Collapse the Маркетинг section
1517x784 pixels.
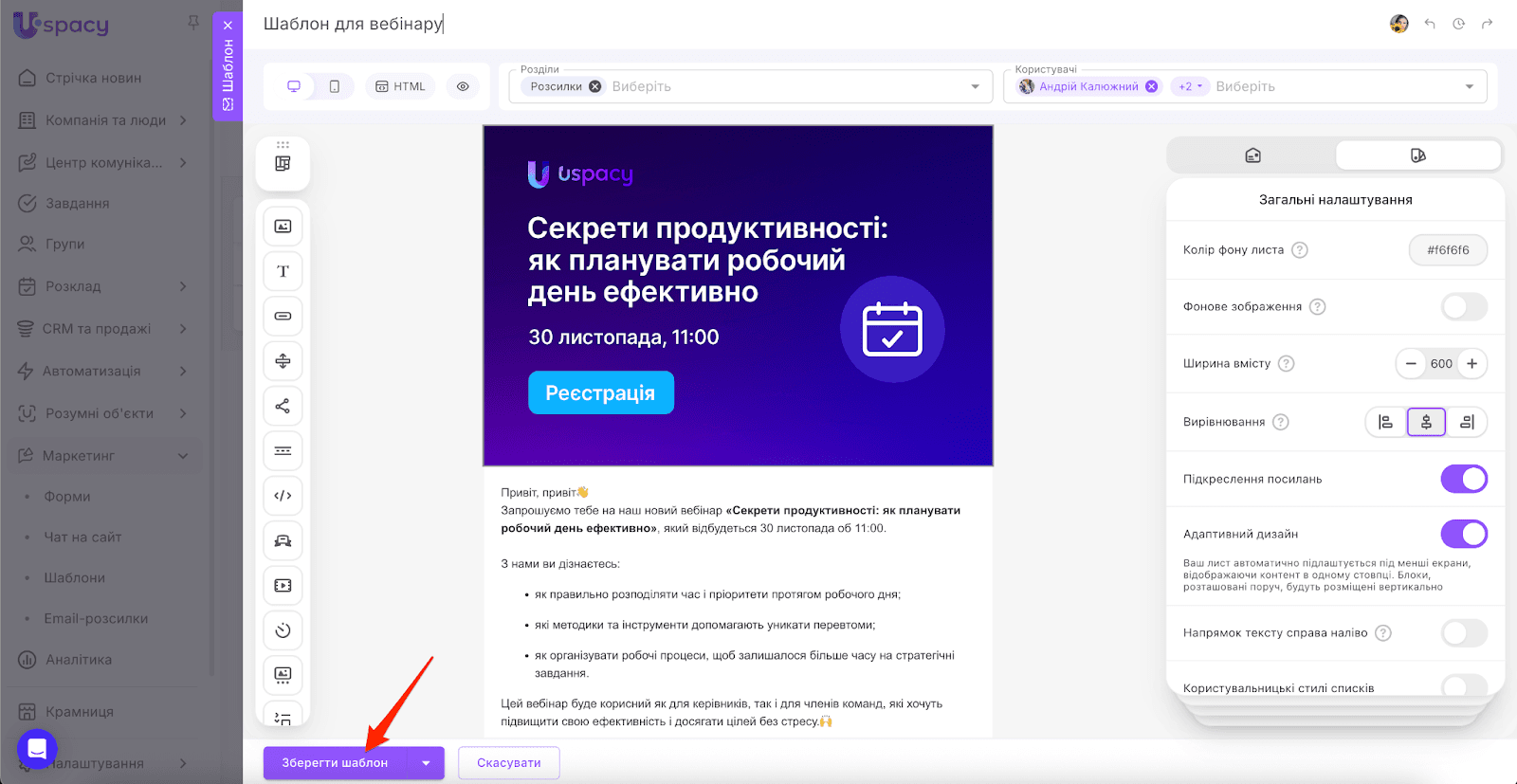click(x=183, y=456)
